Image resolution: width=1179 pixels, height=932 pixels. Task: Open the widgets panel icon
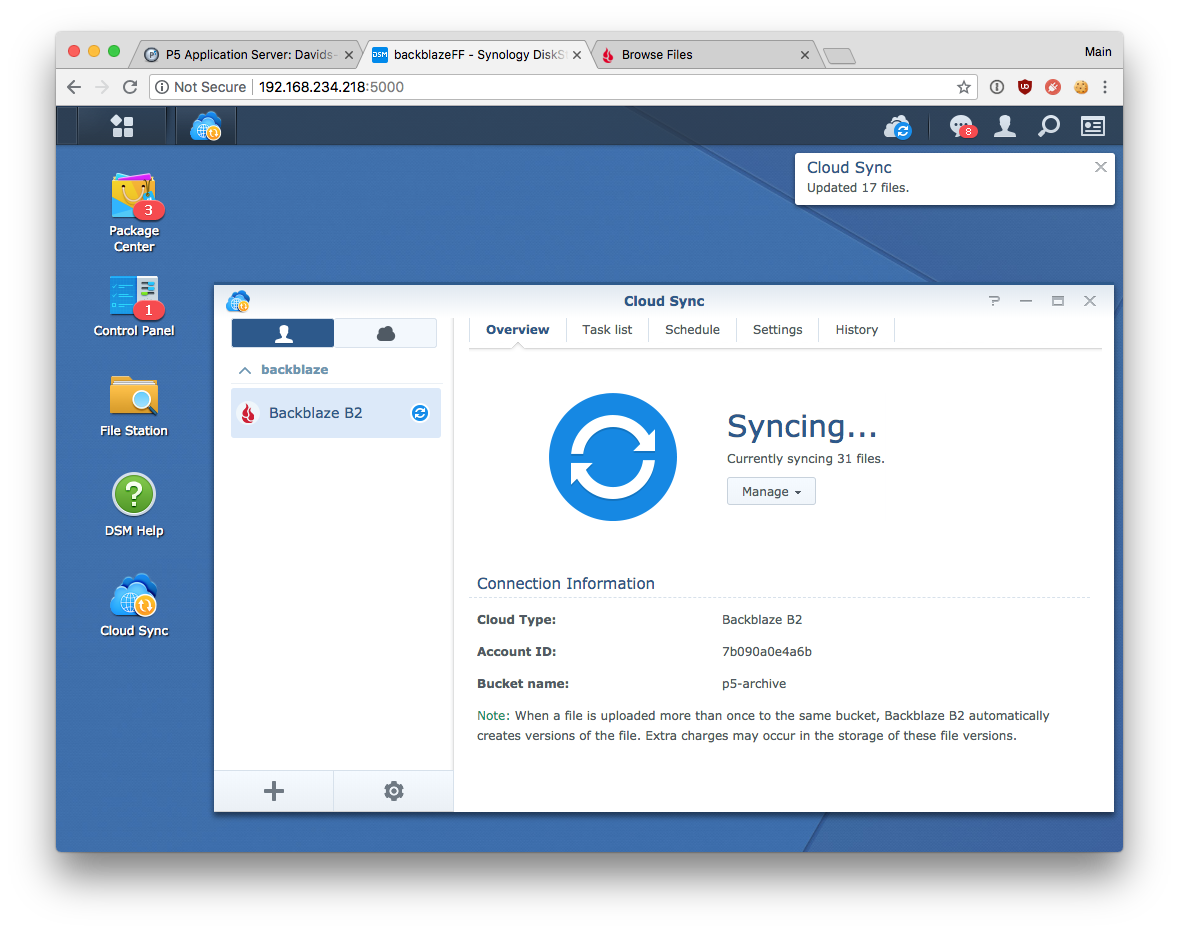(1093, 126)
